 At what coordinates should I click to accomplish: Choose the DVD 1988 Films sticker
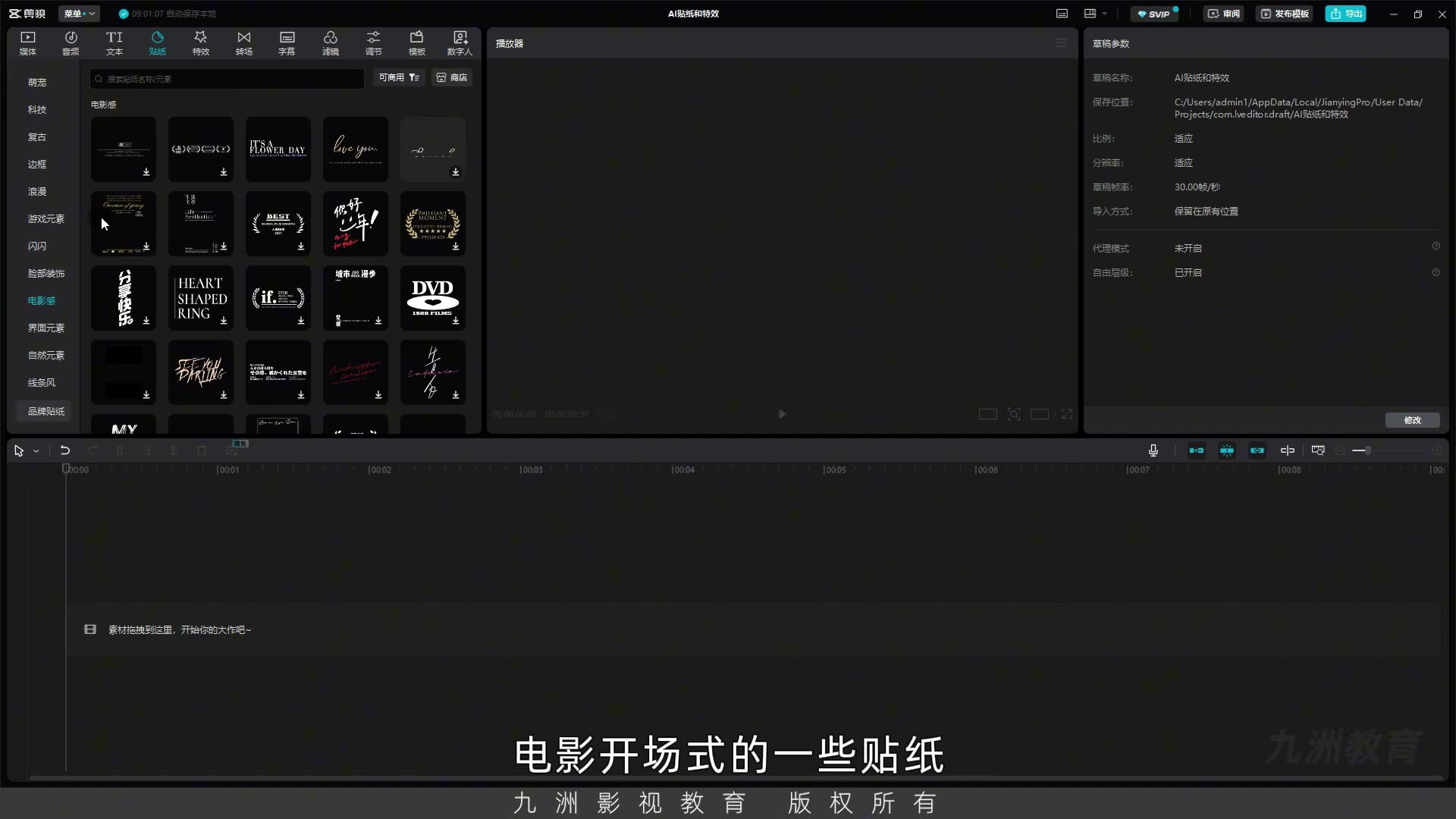[x=433, y=297]
